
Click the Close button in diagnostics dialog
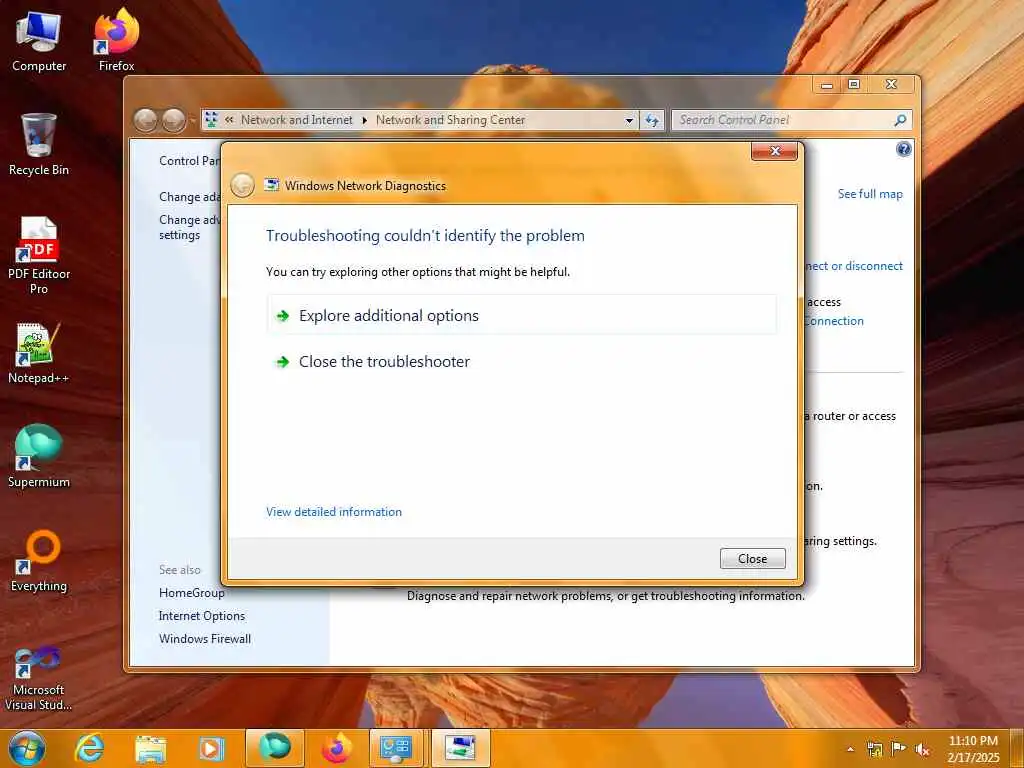[x=752, y=559]
